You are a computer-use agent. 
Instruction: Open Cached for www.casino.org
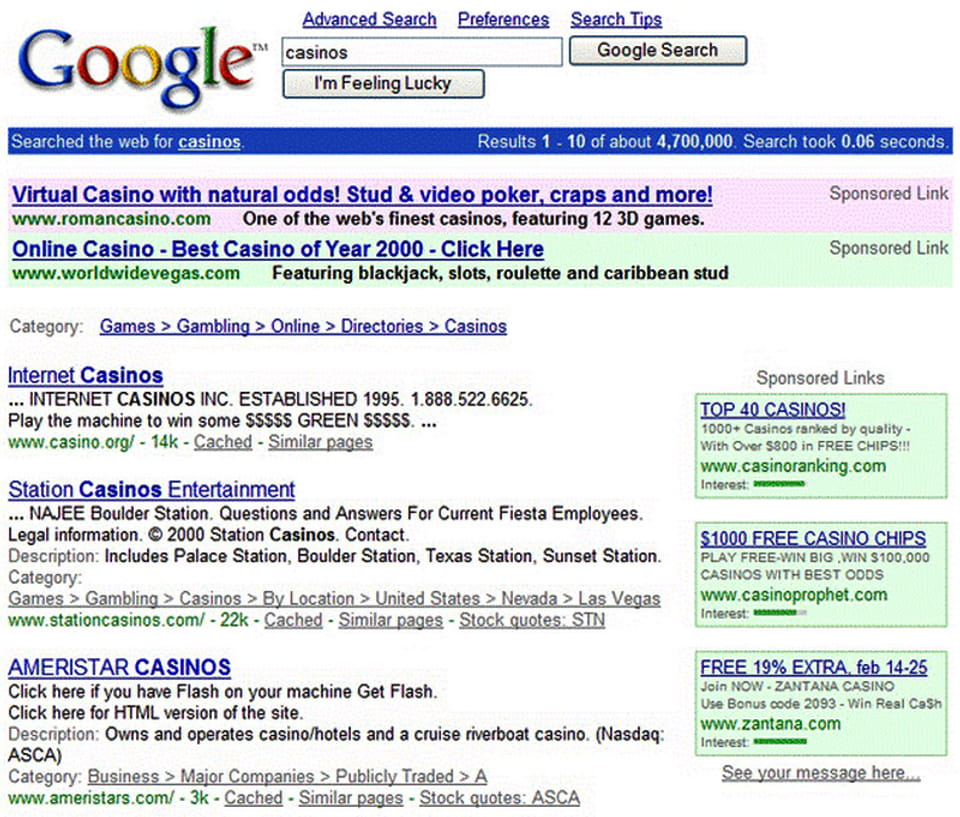[x=223, y=442]
